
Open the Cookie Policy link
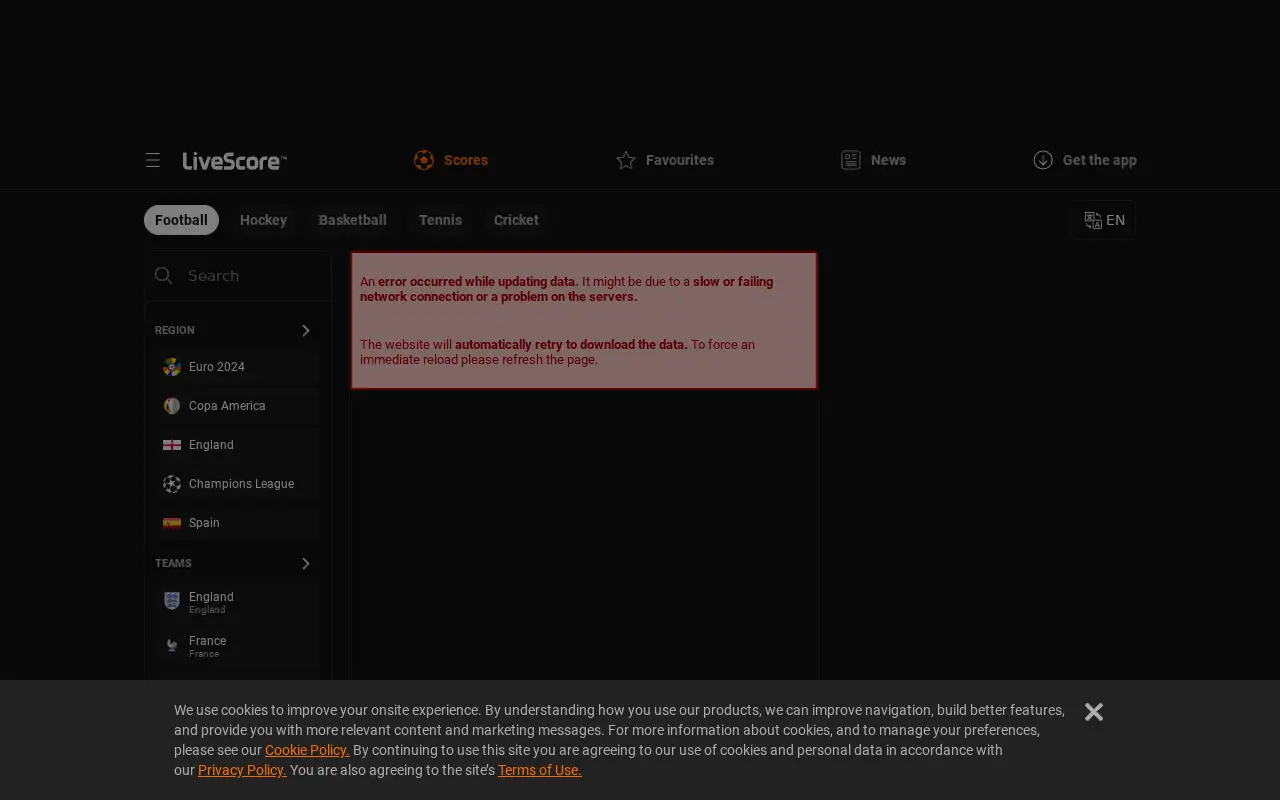point(307,750)
